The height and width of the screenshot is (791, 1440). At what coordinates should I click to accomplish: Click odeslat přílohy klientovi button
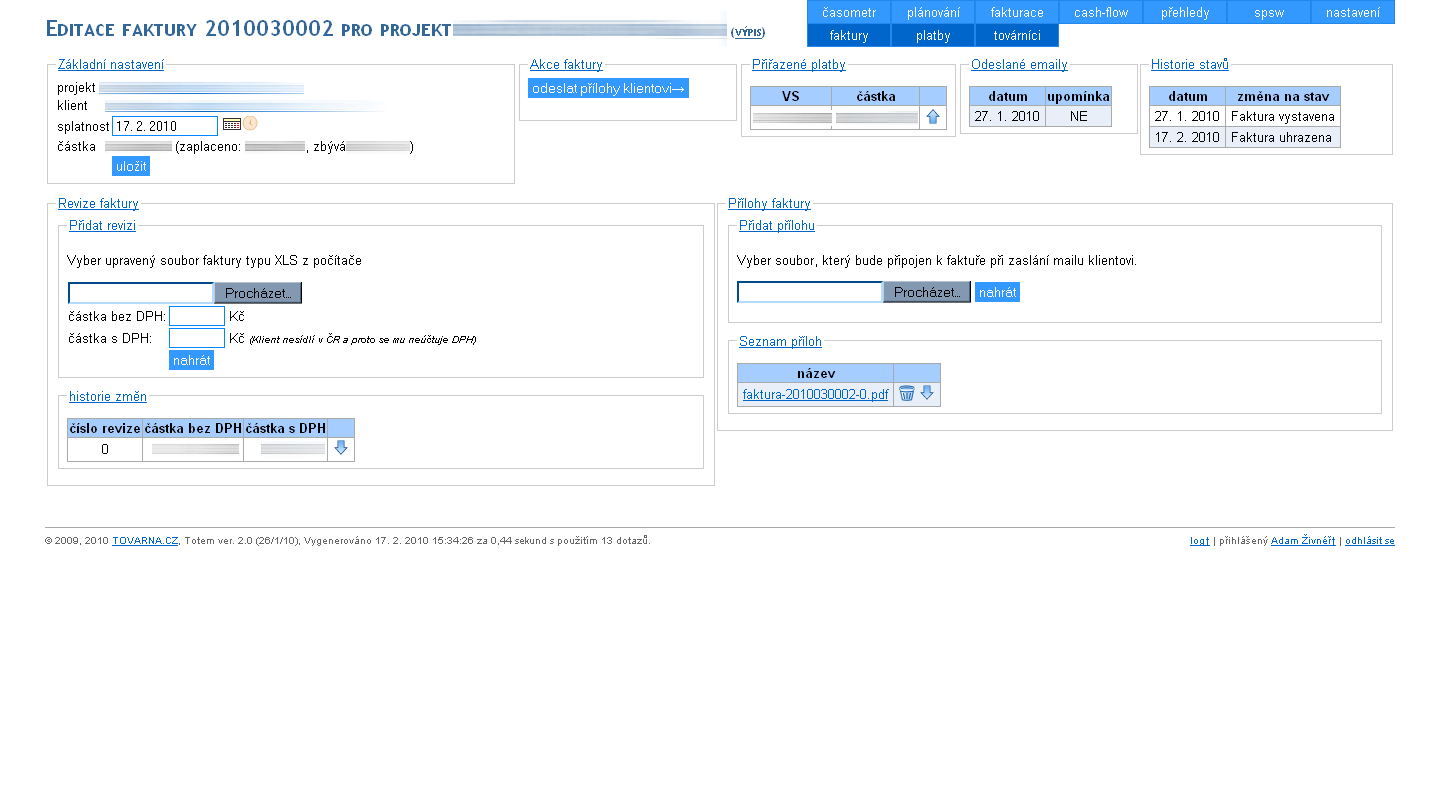point(608,89)
